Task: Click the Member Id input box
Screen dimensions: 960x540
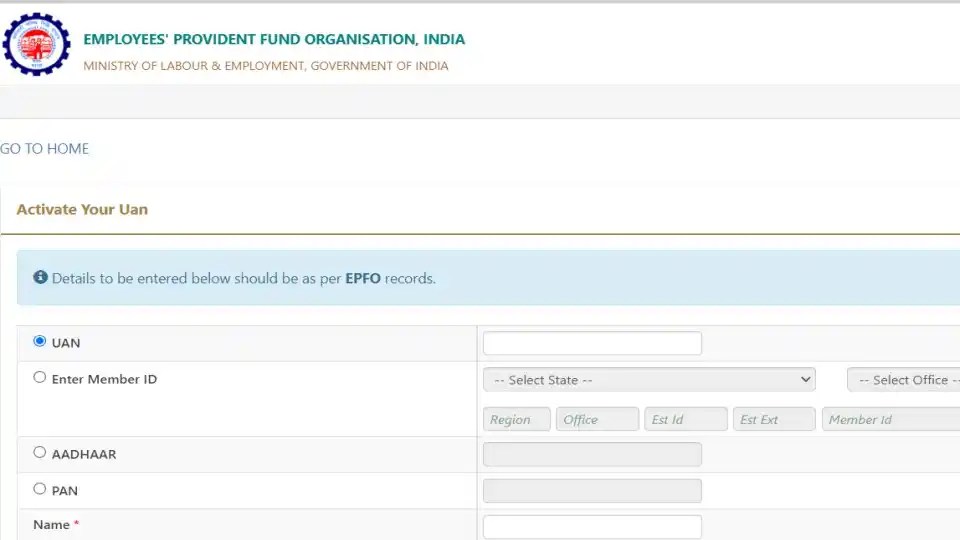Action: [x=891, y=419]
